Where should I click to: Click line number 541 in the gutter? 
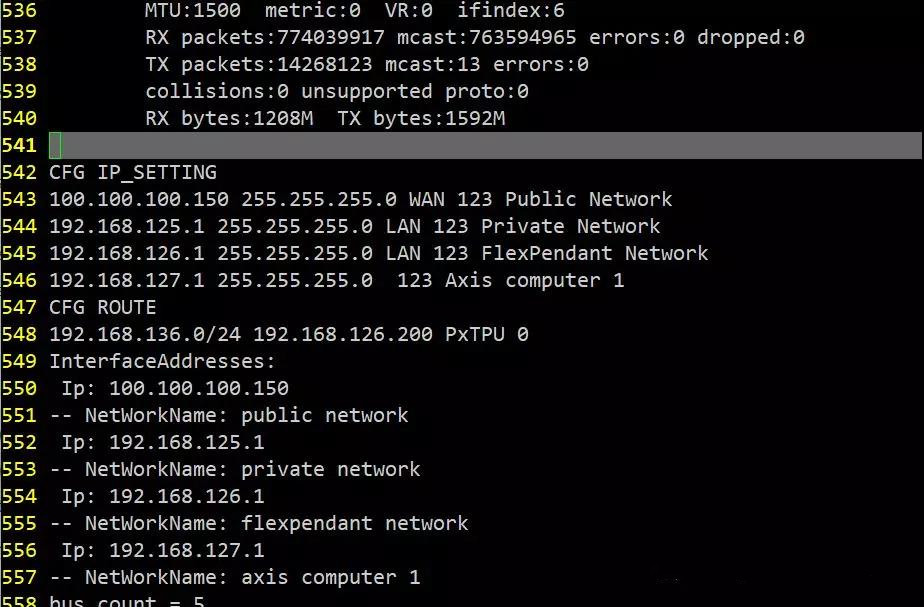click(x=19, y=145)
